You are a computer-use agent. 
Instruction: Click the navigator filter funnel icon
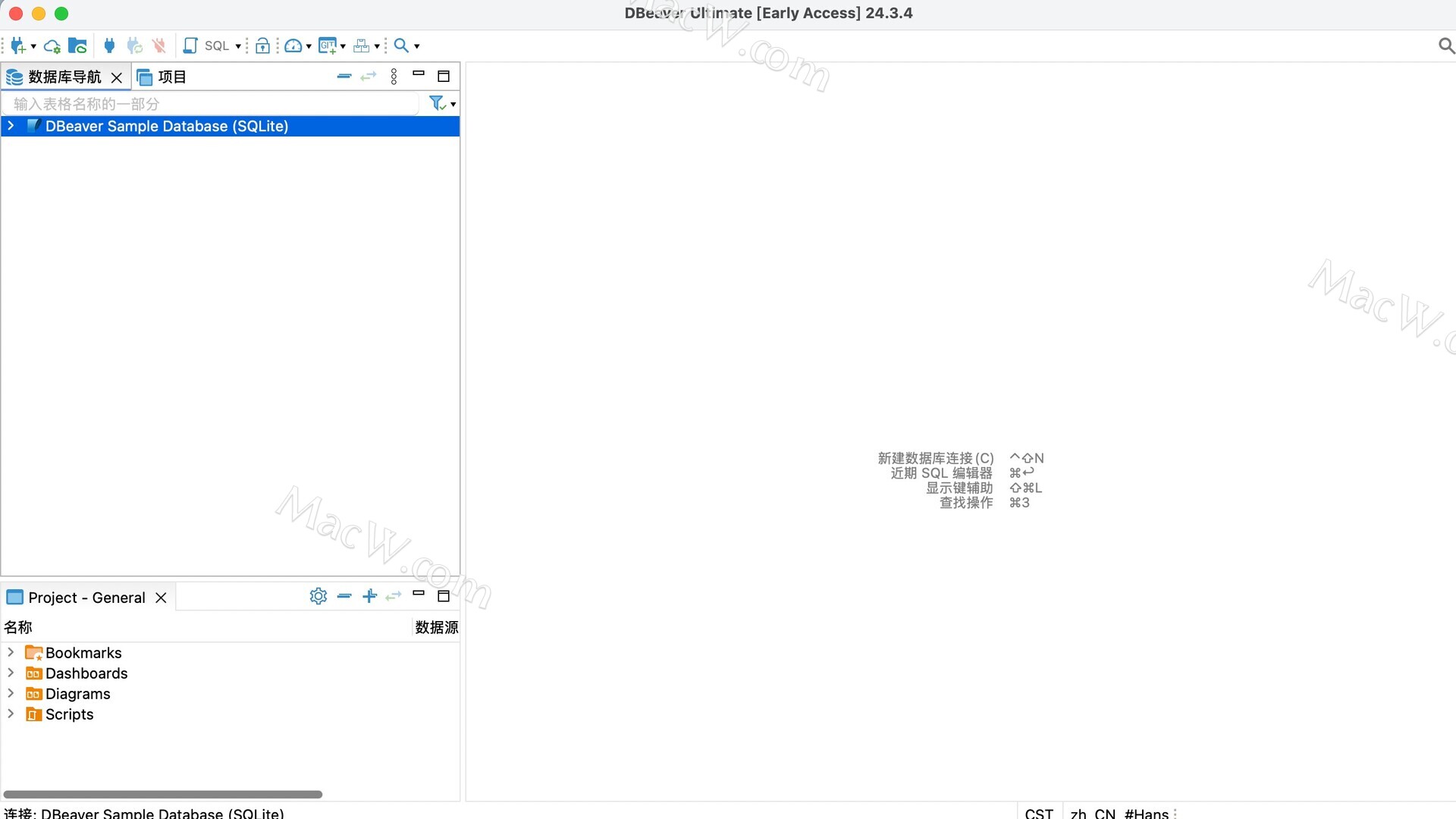pyautogui.click(x=437, y=103)
